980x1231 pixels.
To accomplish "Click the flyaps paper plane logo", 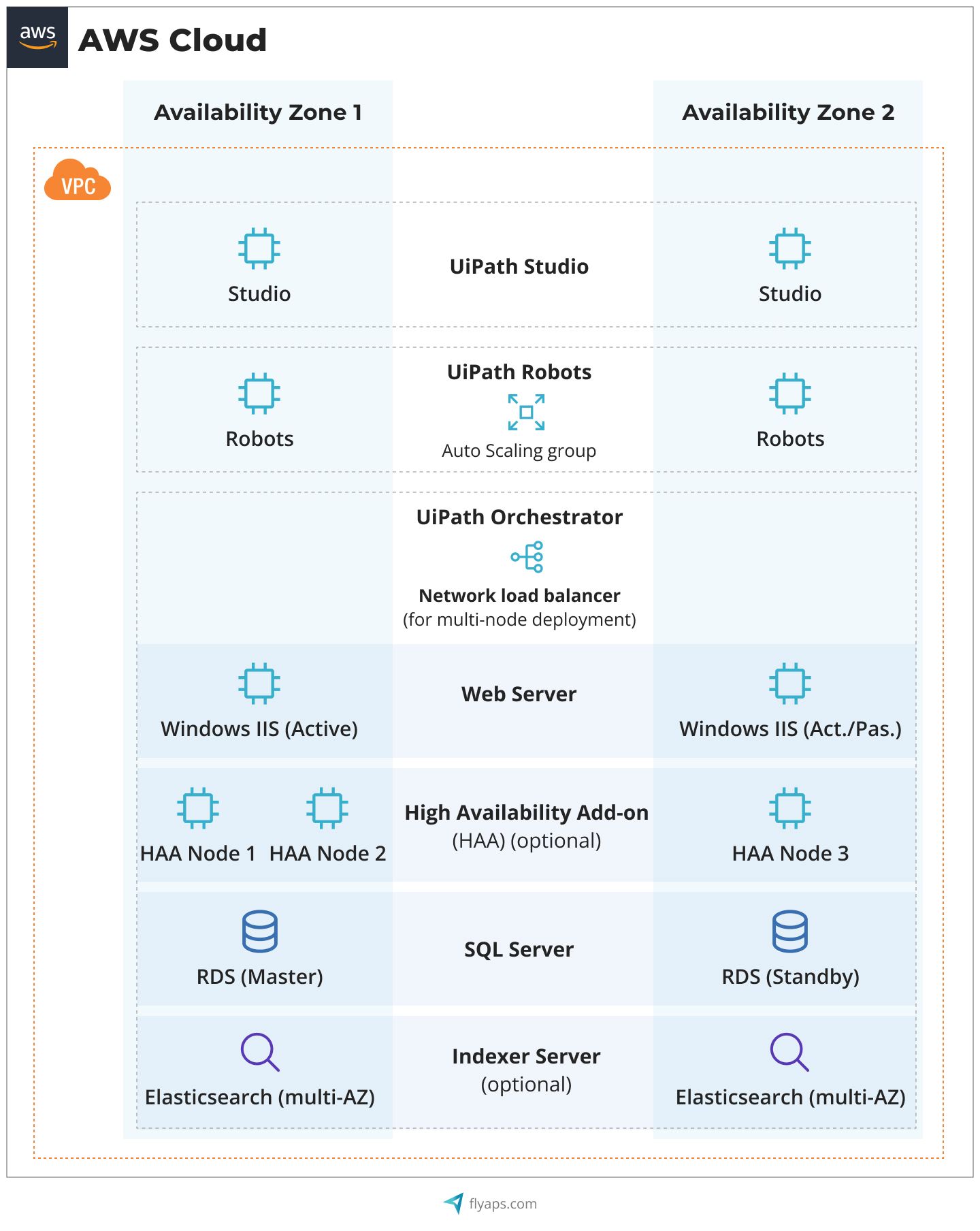I will (454, 1203).
